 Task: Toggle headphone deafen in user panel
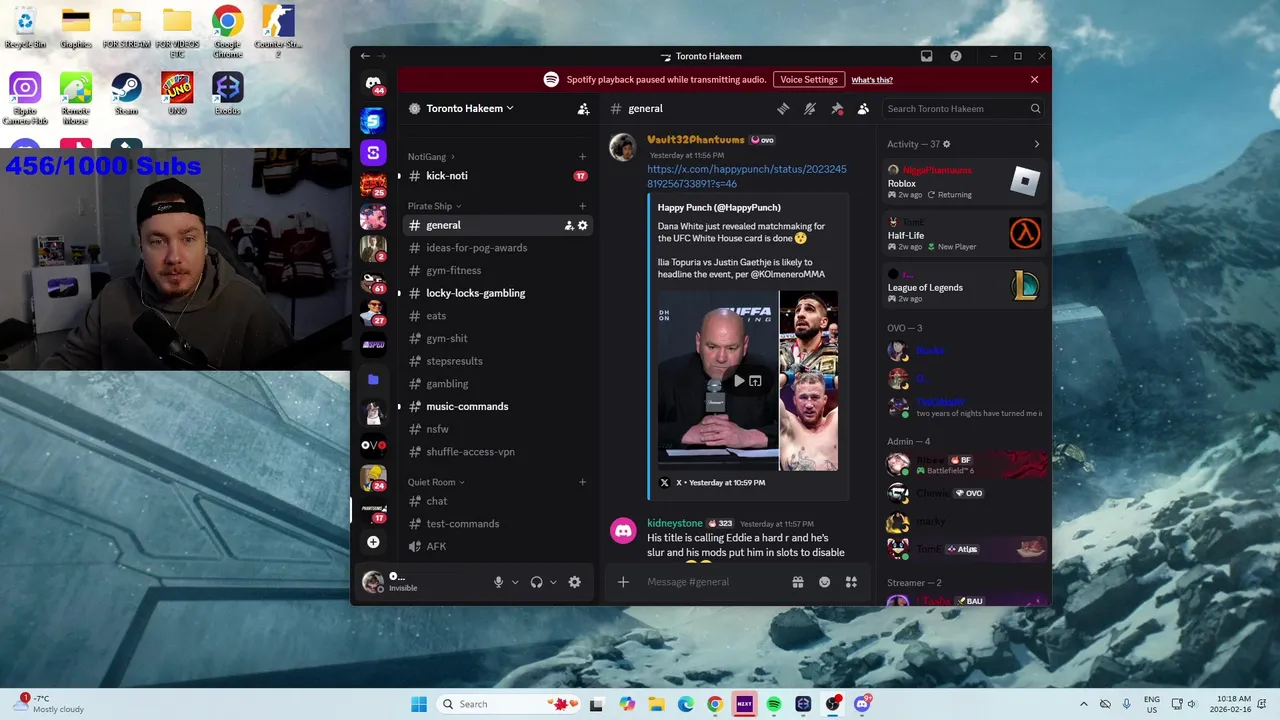[x=536, y=582]
